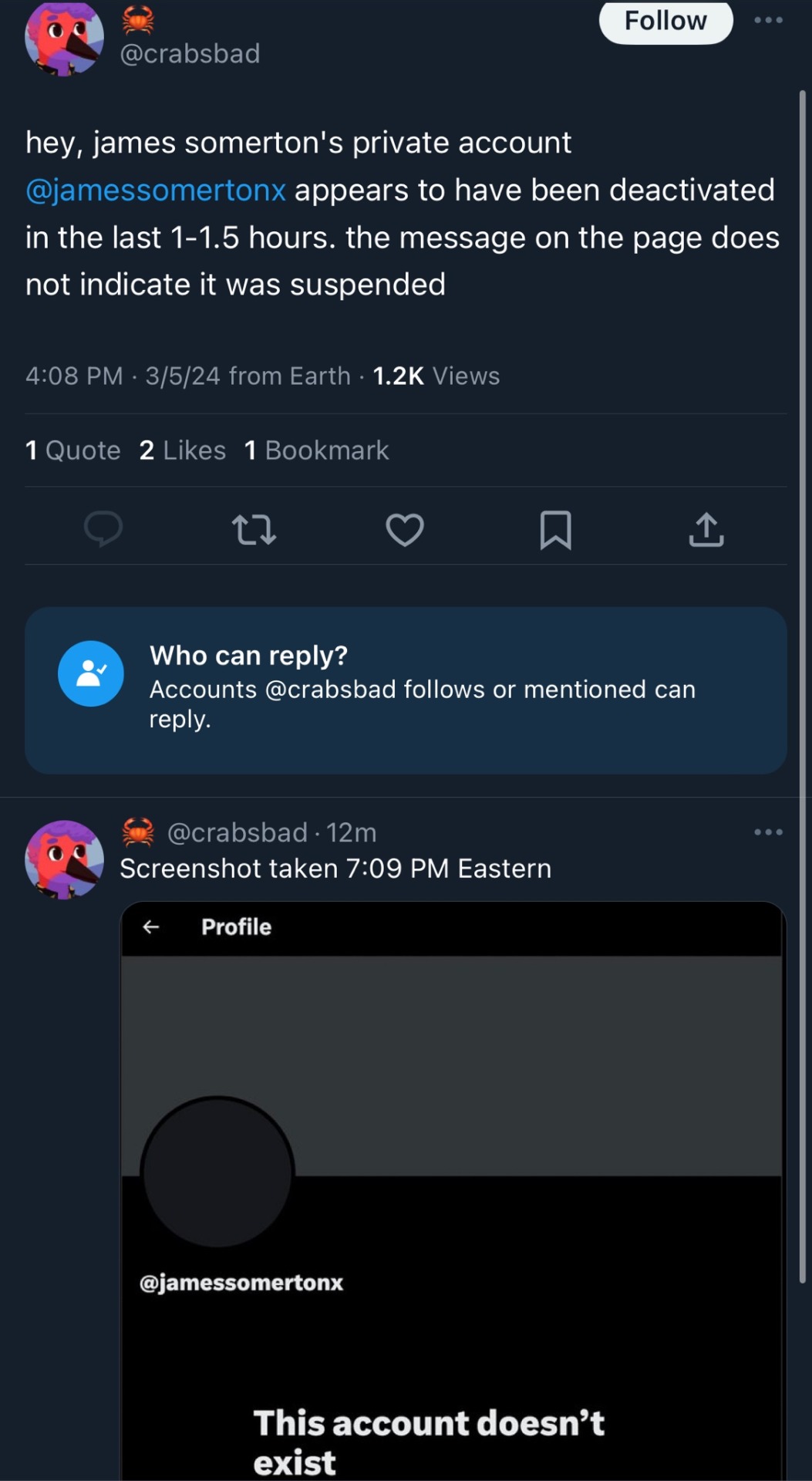This screenshot has height=1481, width=812.
Task: Open the @crabsbad handle in the reply
Action: tap(237, 833)
